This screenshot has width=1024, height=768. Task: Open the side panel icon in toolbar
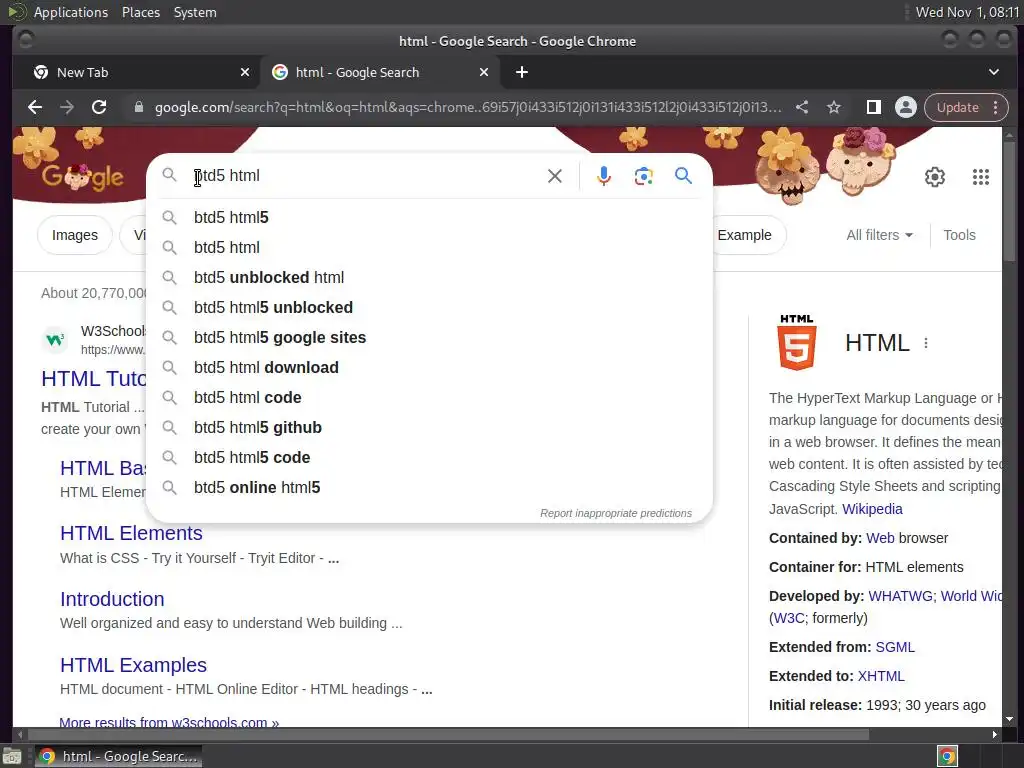(873, 107)
